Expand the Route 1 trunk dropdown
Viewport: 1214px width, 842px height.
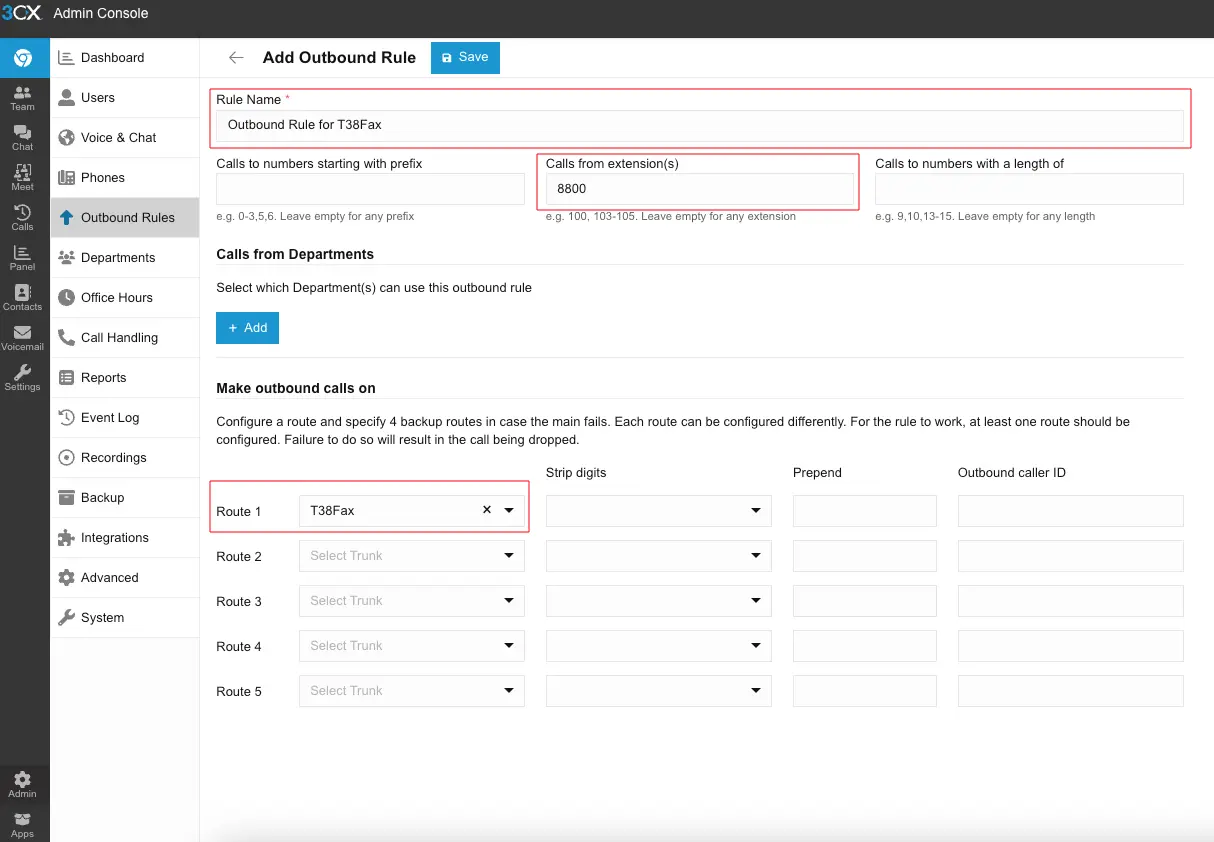509,511
